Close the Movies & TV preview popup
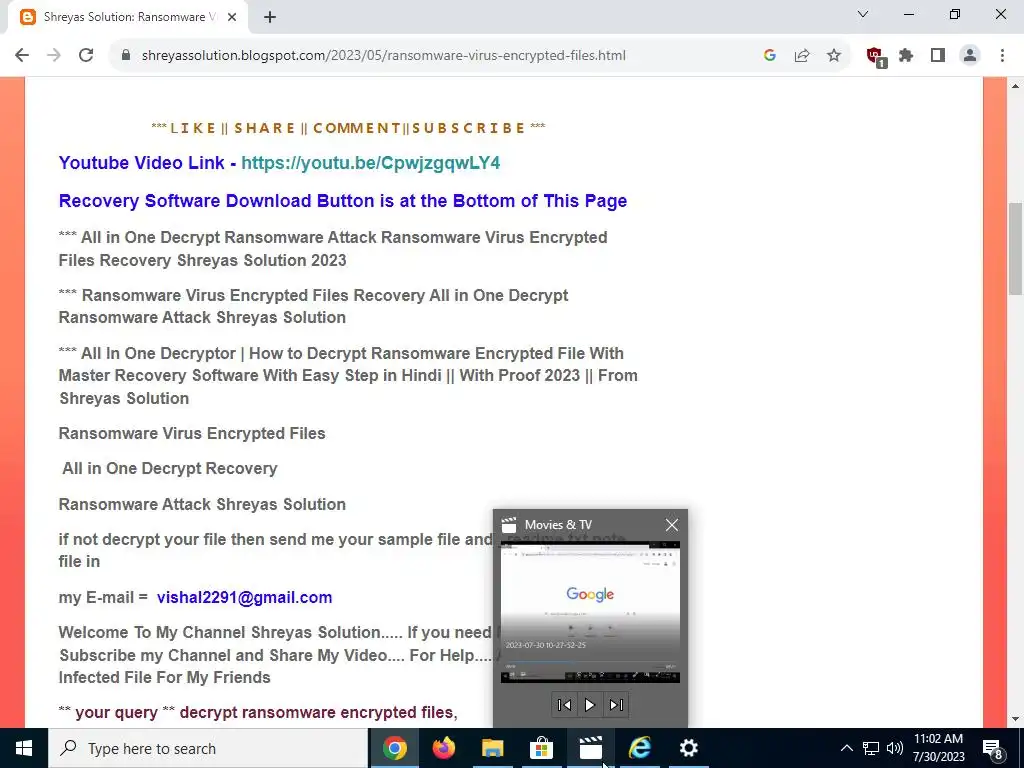1024x768 pixels. tap(671, 525)
